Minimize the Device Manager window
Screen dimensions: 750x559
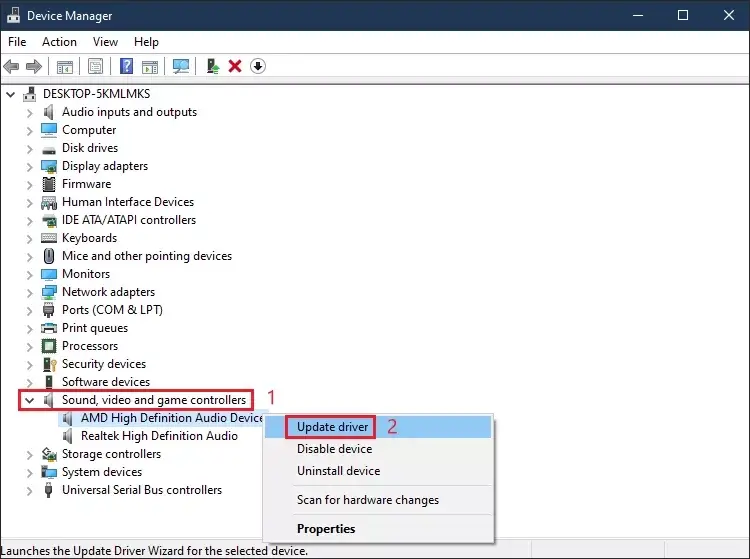point(638,15)
